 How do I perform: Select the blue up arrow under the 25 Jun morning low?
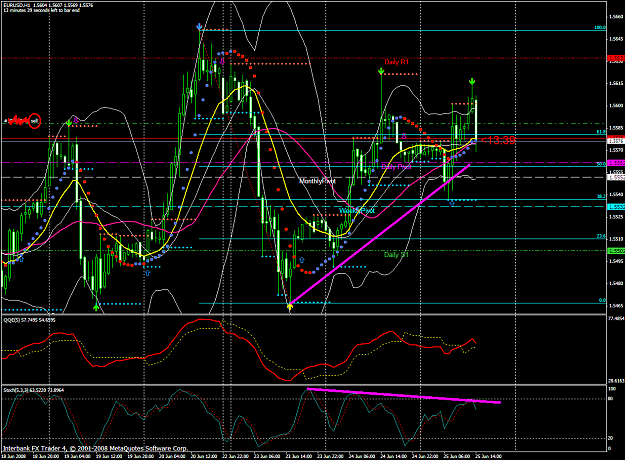(452, 204)
